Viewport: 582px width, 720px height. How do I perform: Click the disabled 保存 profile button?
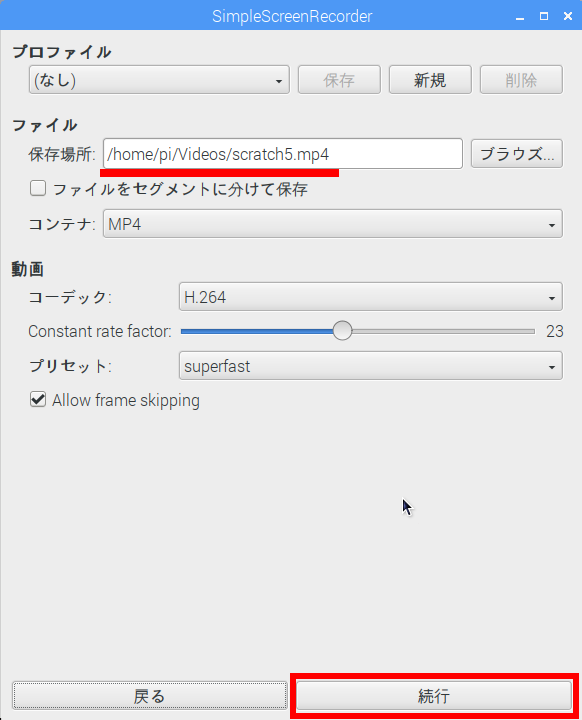click(339, 80)
